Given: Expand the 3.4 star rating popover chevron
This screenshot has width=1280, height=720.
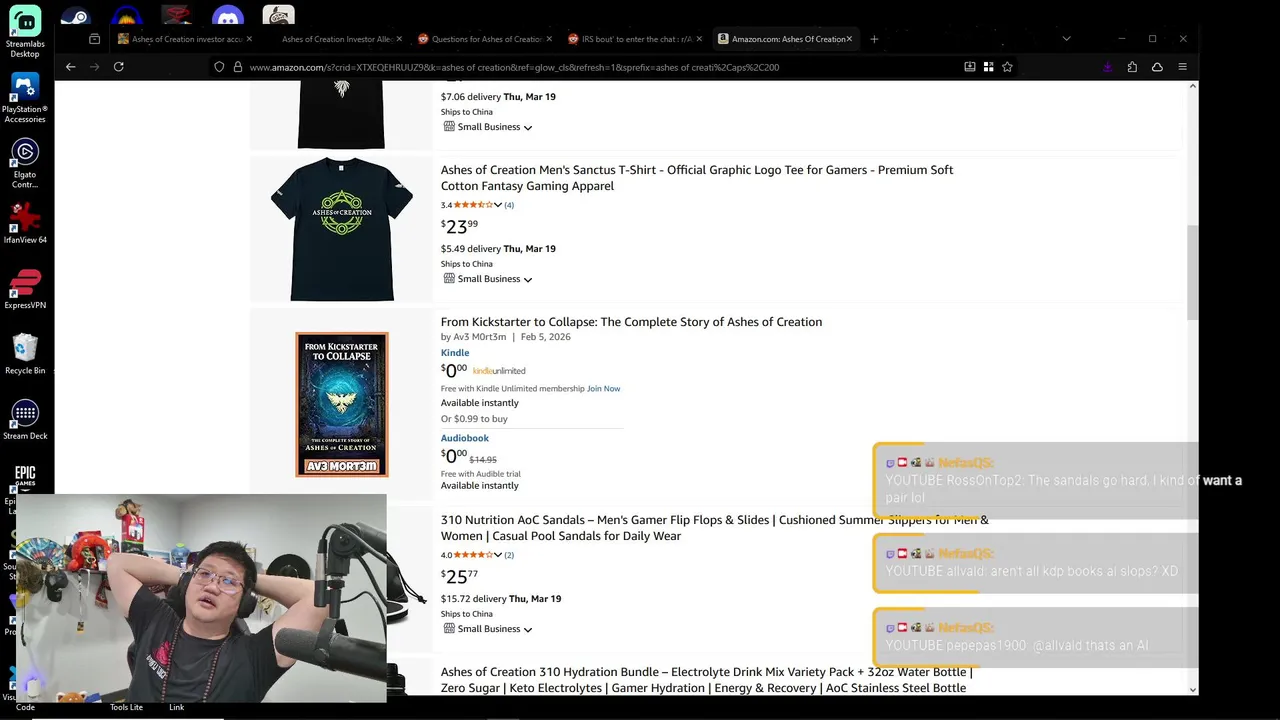Looking at the screenshot, I should [x=498, y=205].
